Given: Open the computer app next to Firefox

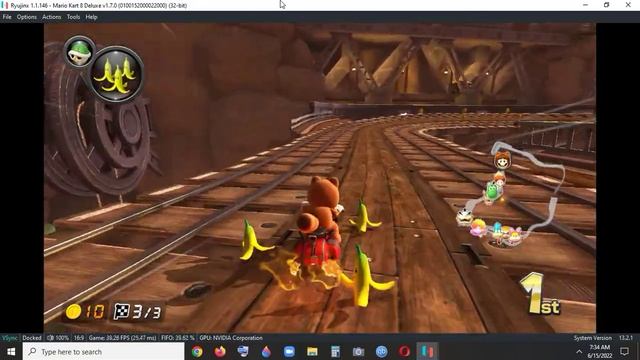Looking at the screenshot, I should point(243,351).
